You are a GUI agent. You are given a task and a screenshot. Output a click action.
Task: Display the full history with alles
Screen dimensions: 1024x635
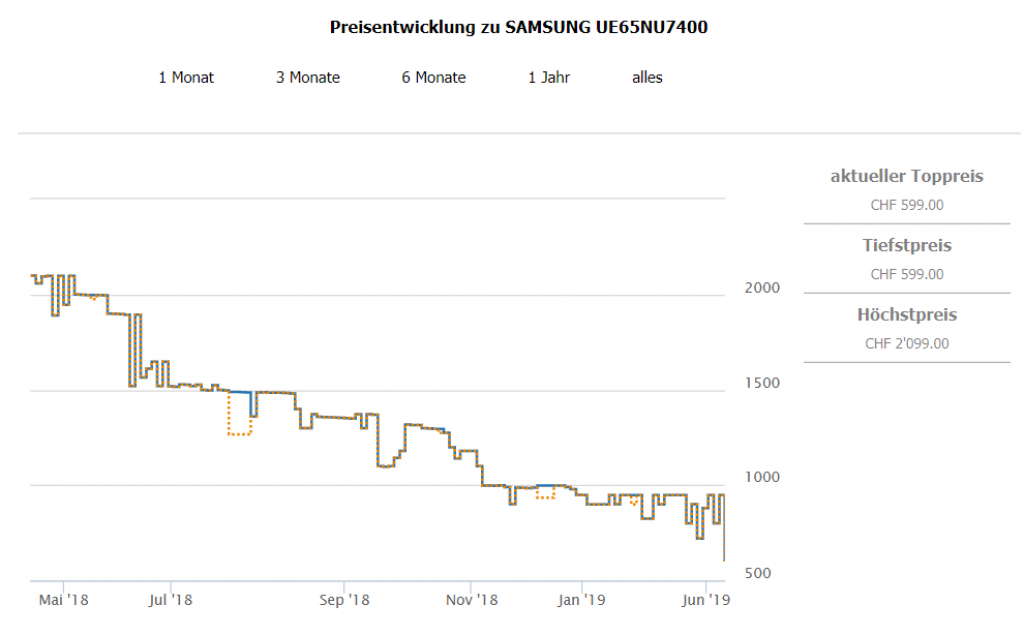[x=647, y=78]
